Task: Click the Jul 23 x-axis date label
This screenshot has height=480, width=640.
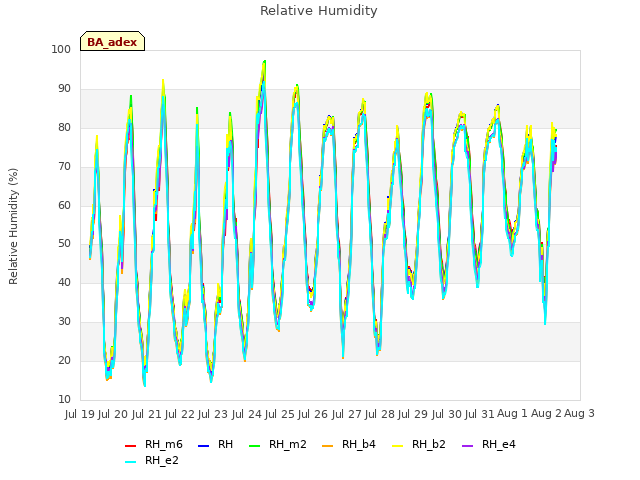Action: click(x=213, y=414)
